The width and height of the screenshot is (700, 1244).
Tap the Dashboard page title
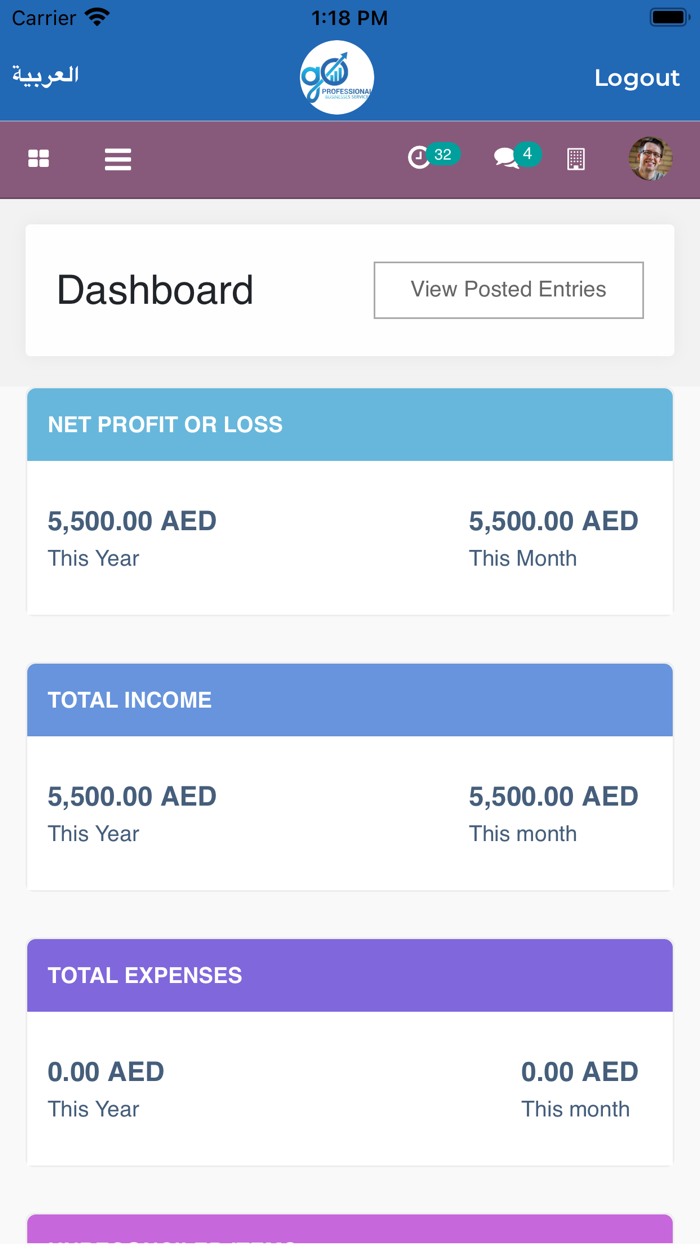155,290
